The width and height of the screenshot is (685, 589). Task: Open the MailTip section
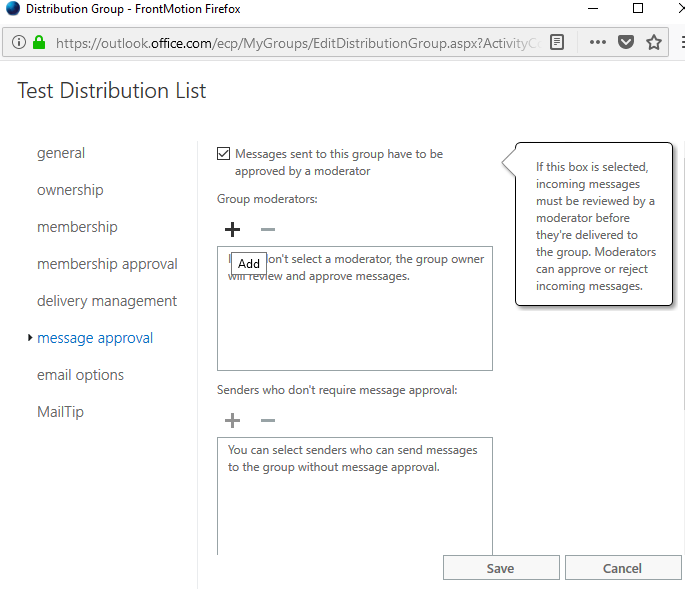pos(61,412)
